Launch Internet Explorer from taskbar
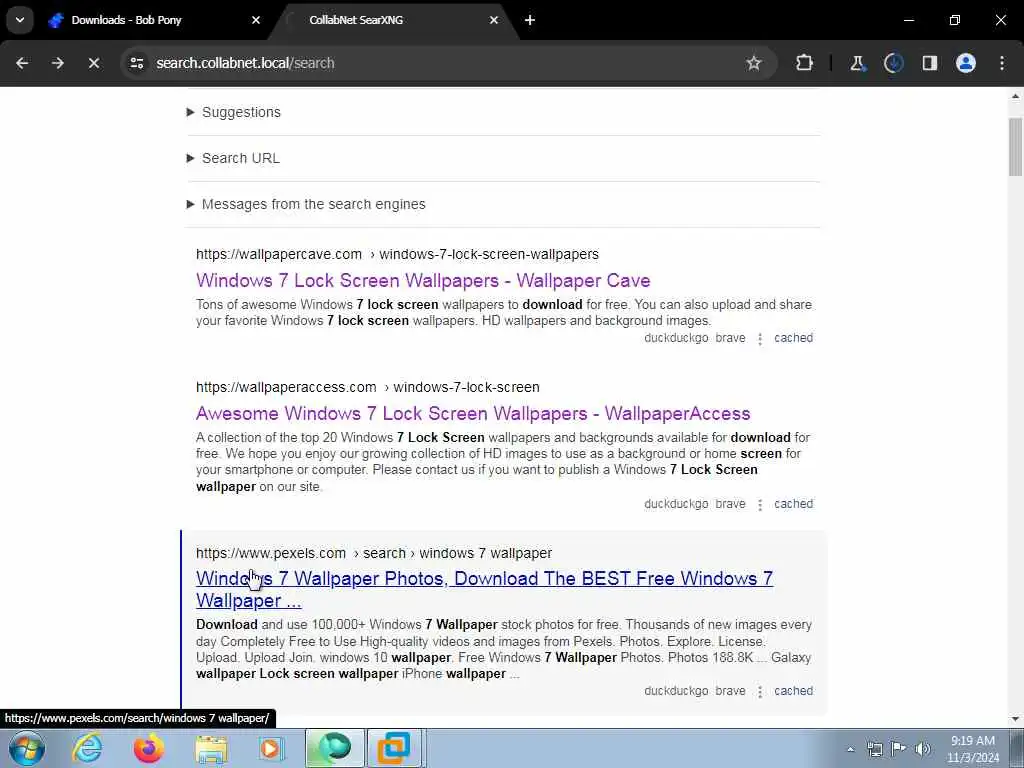Viewport: 1024px width, 768px height. tap(87, 748)
